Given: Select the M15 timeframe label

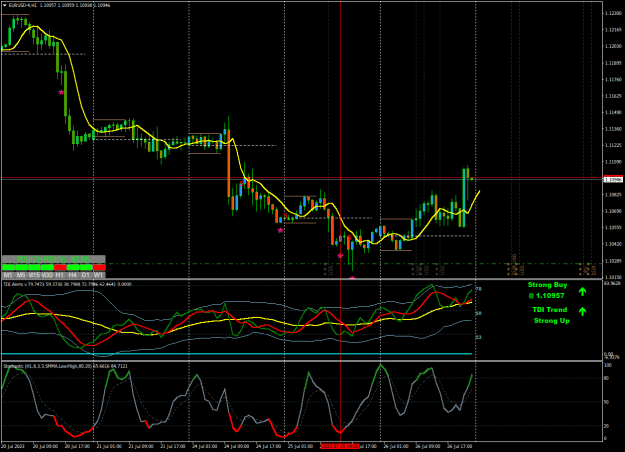Looking at the screenshot, I should [x=34, y=275].
